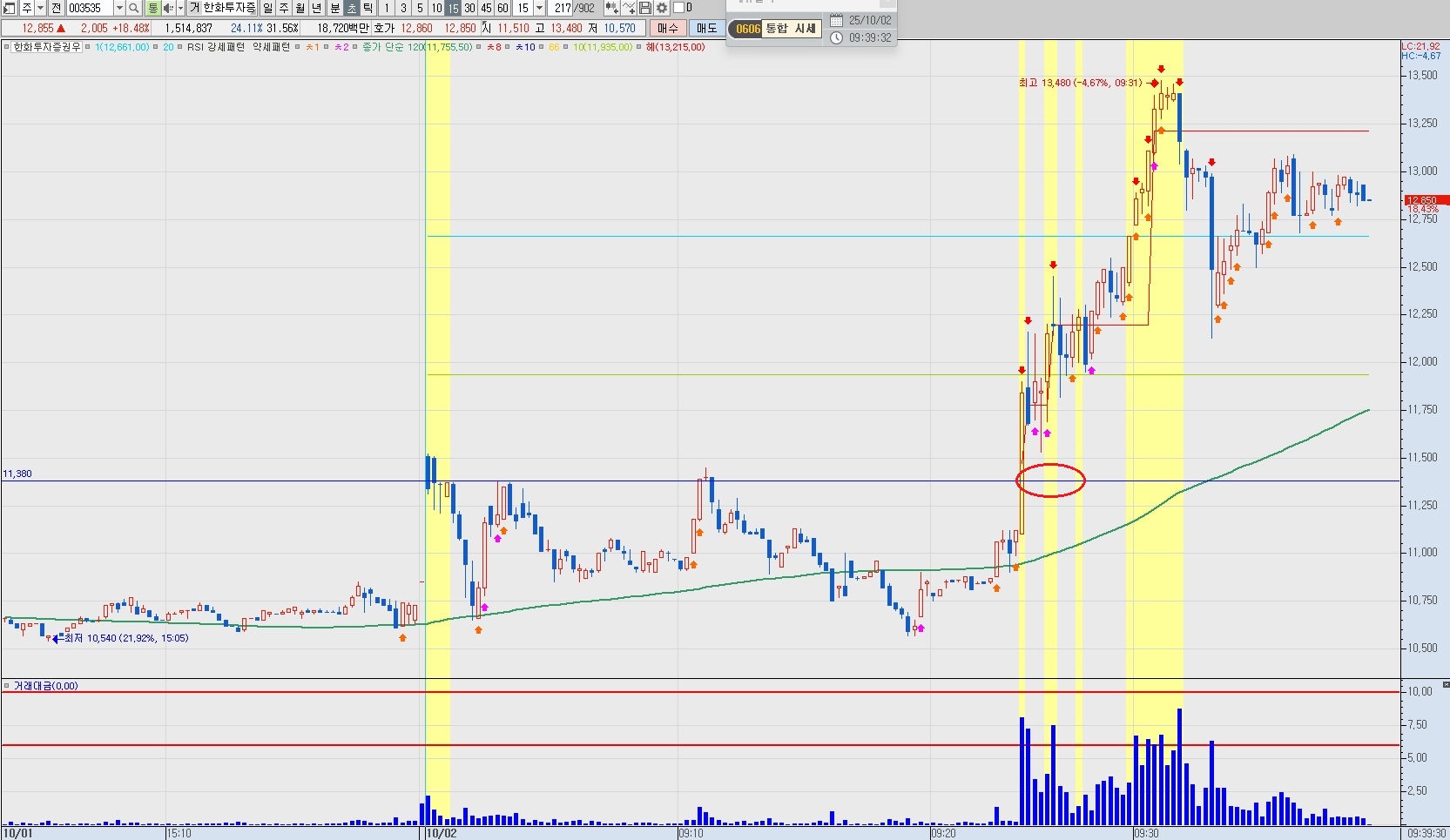Screen dimensions: 1450x840
Task: Set the interval to 30
Action: tap(470, 8)
